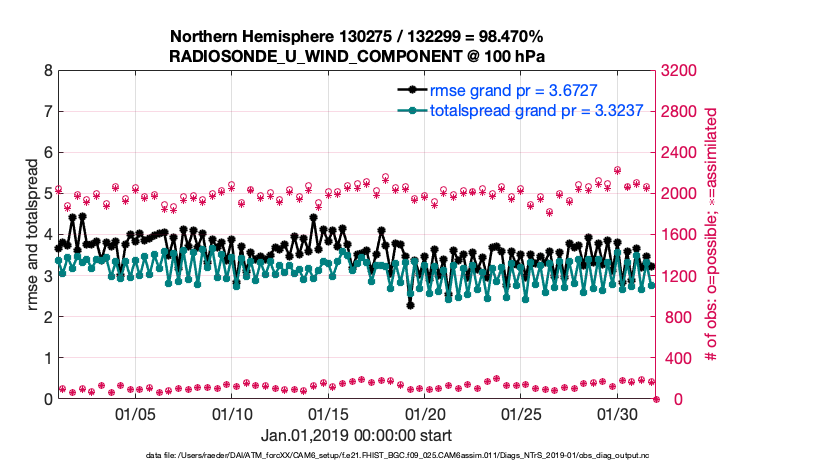Click the black rmse legend line marker
This screenshot has height=470, width=830.
[x=406, y=90]
